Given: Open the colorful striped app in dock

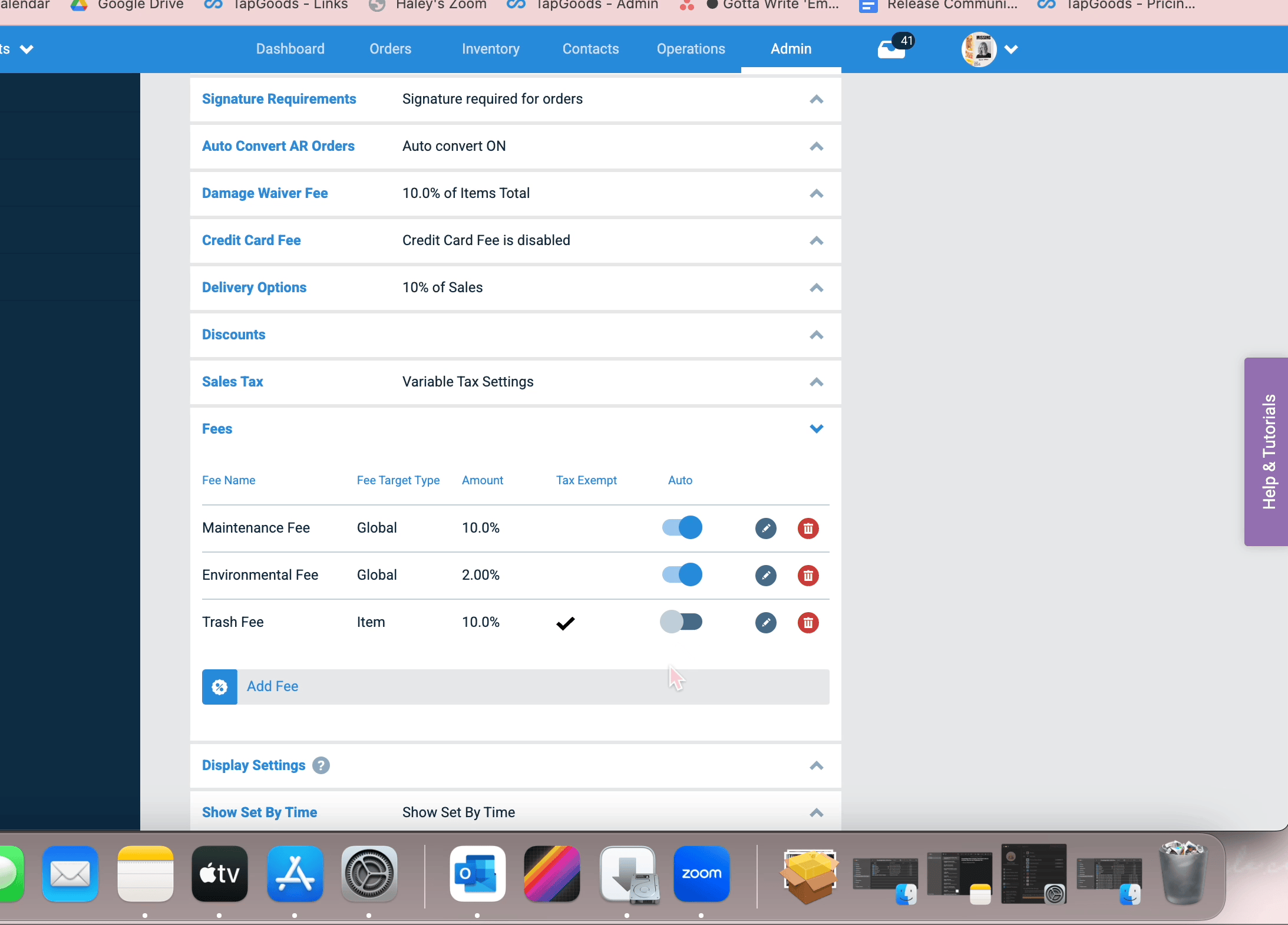Looking at the screenshot, I should pos(552,874).
